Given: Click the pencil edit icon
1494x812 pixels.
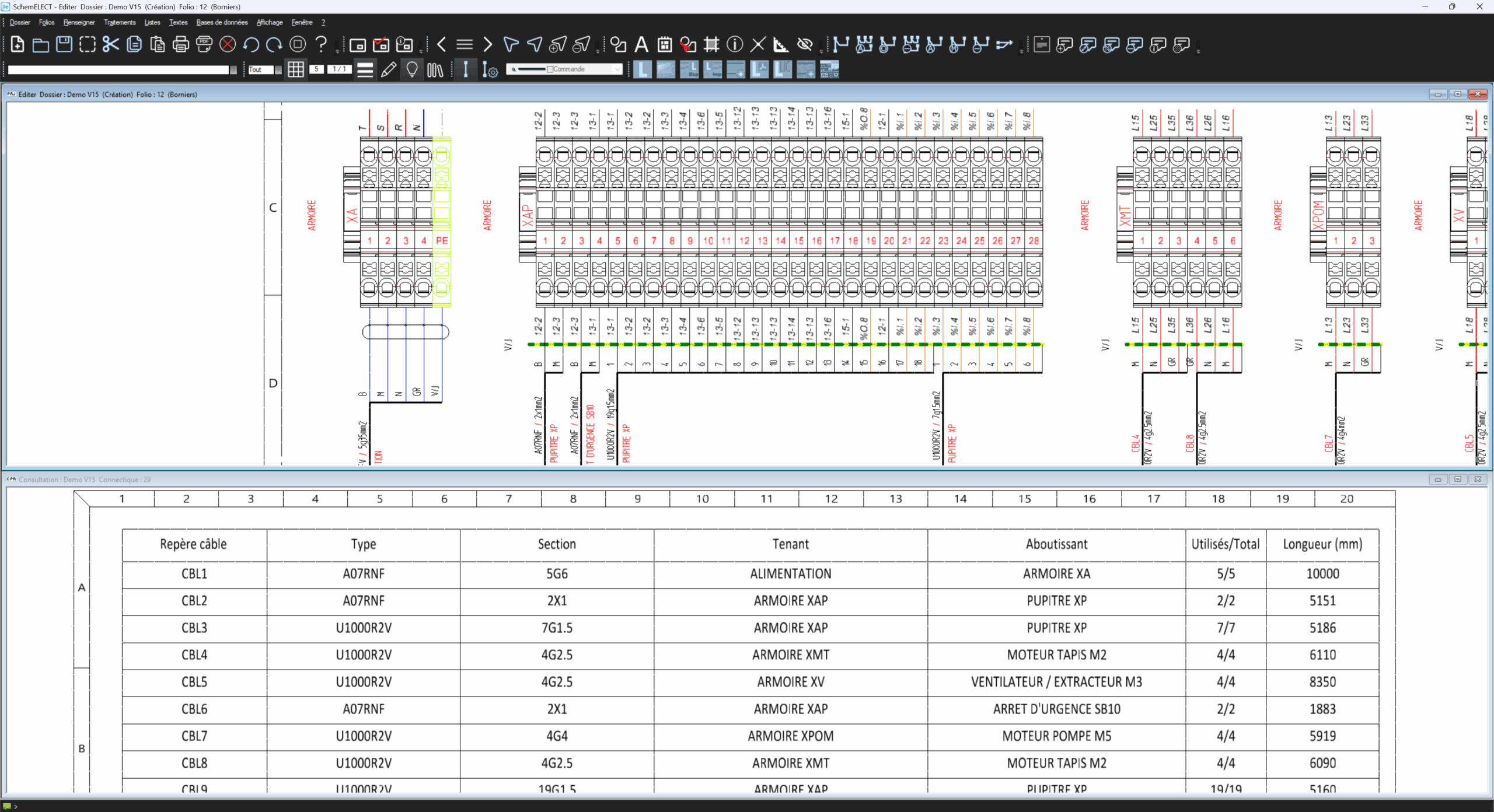Looking at the screenshot, I should click(x=388, y=69).
